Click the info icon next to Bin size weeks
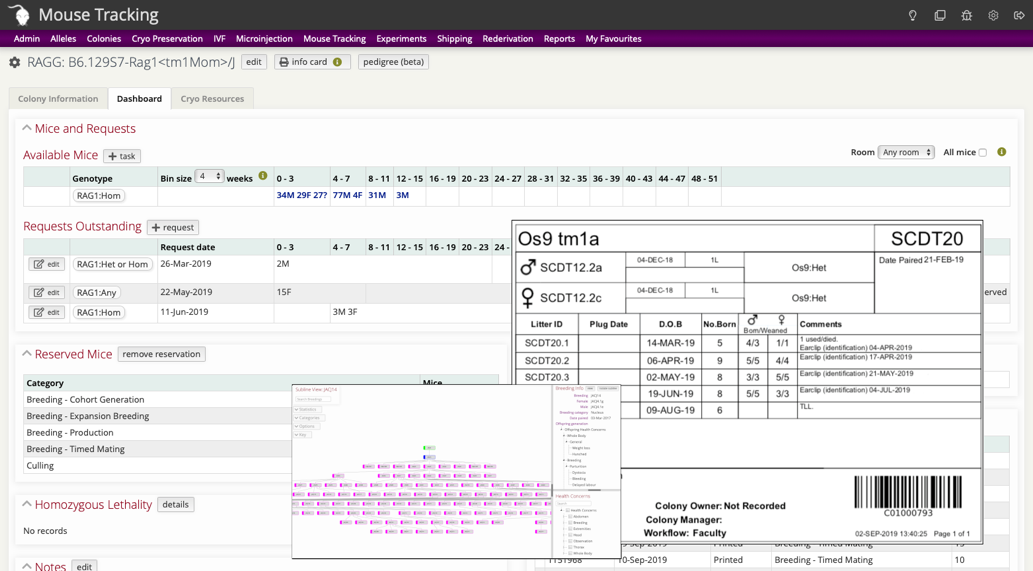The image size is (1033, 571). (x=263, y=176)
